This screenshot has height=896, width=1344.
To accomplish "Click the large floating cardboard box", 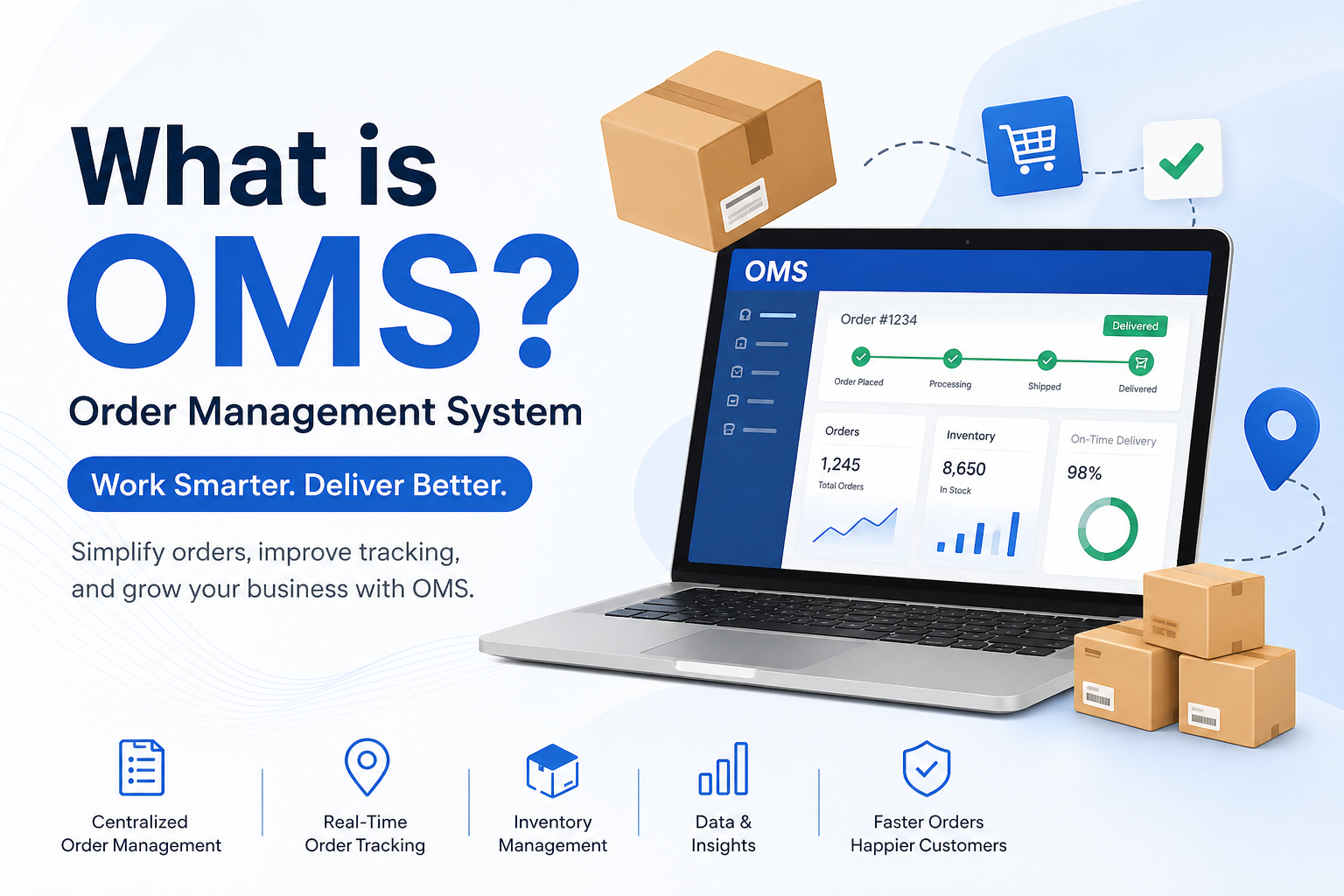I will (x=717, y=150).
